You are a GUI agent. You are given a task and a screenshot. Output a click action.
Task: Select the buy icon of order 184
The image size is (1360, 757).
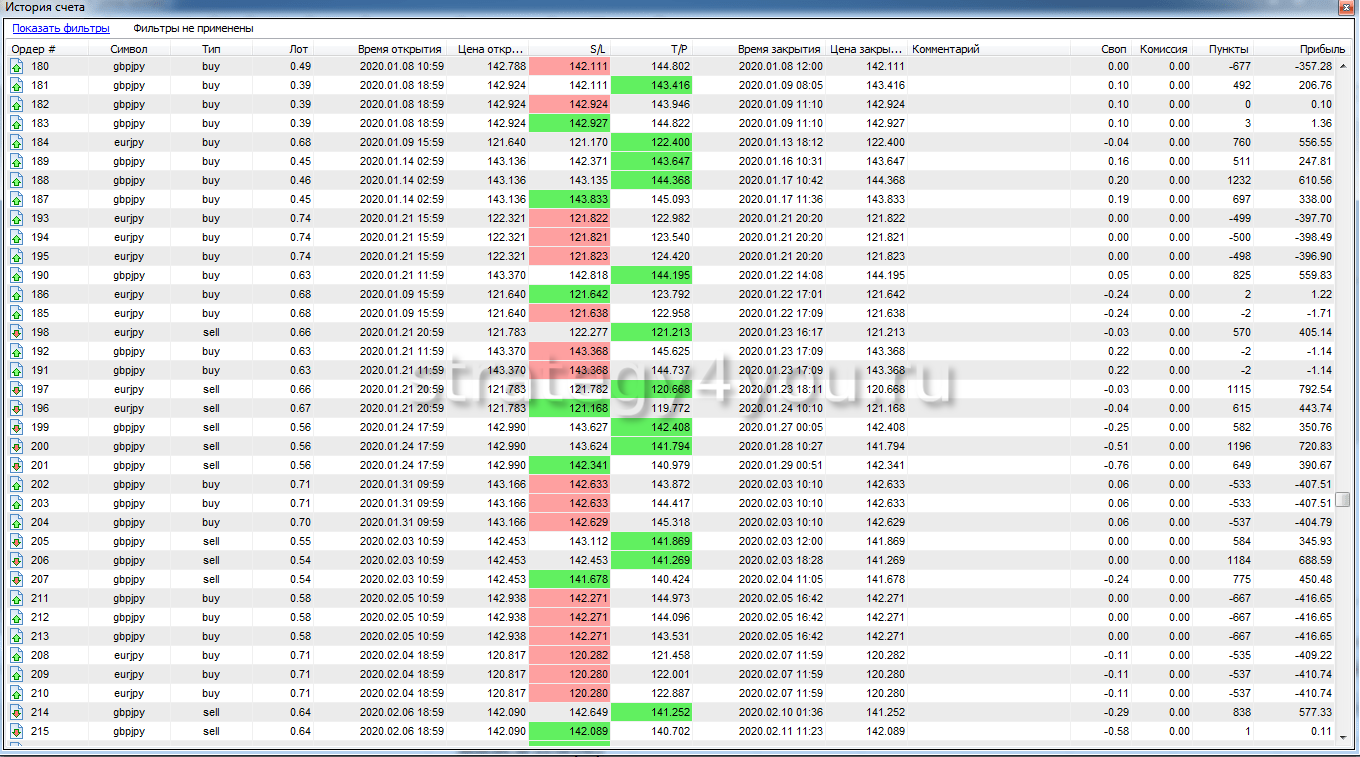17,143
